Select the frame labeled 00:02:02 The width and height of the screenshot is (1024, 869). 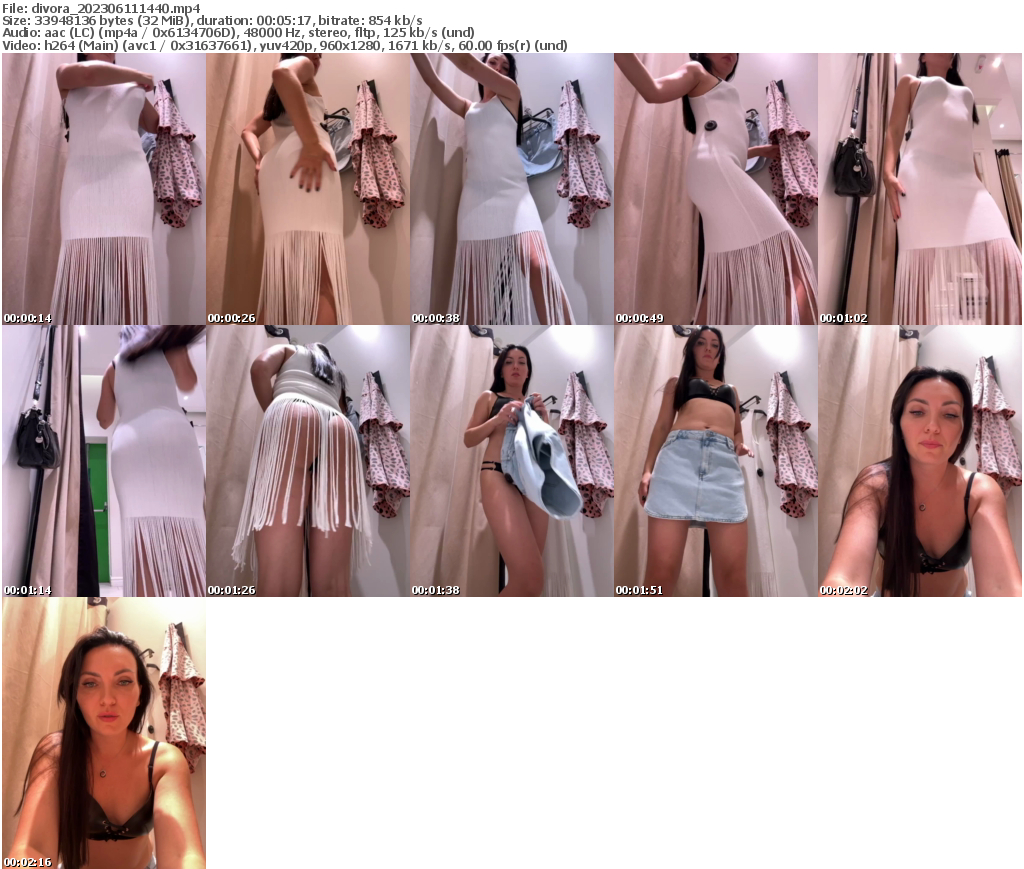click(x=919, y=460)
